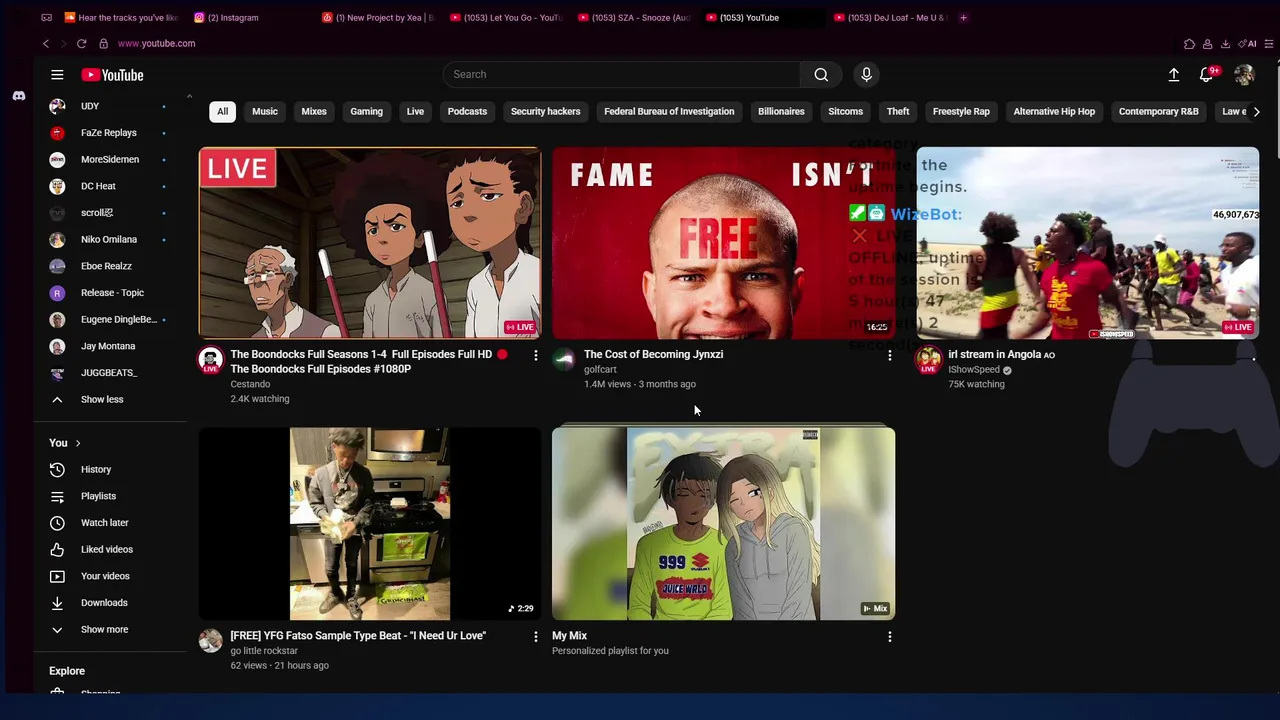Switch to the Instagram browser tab
The height and width of the screenshot is (720, 1280).
click(232, 17)
